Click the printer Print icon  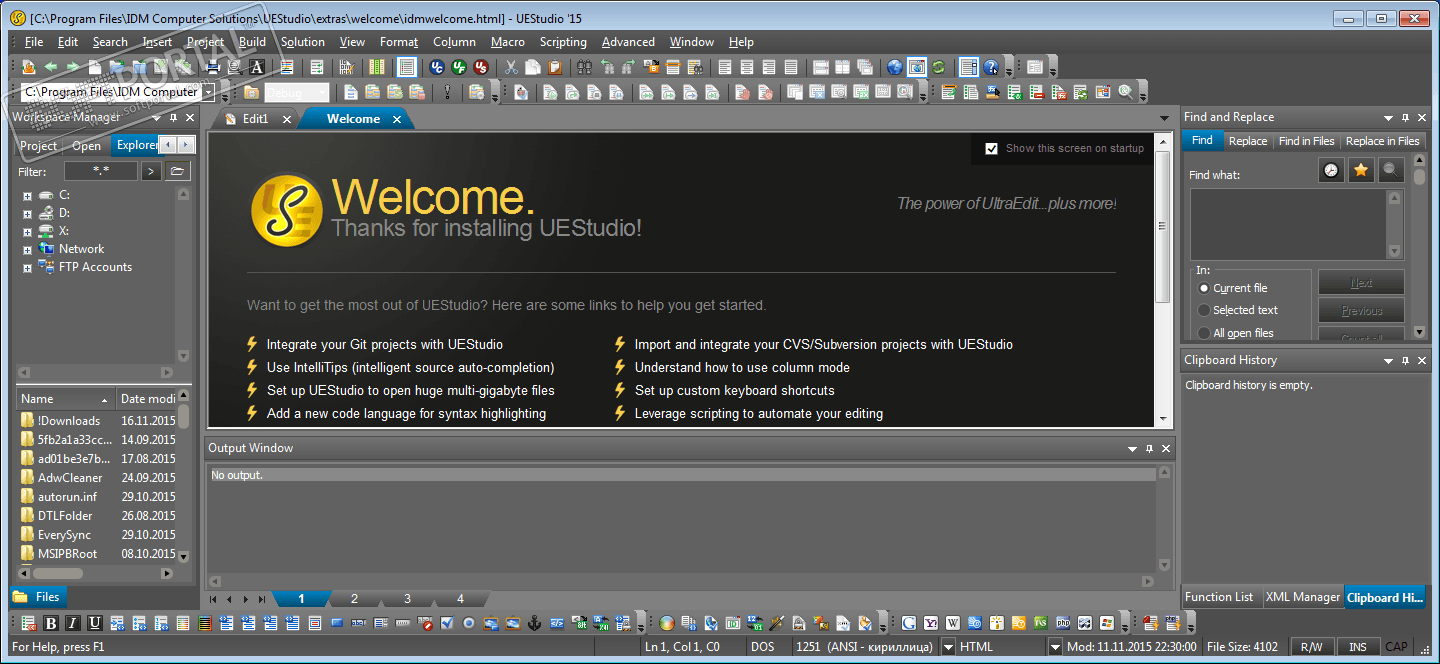click(212, 67)
